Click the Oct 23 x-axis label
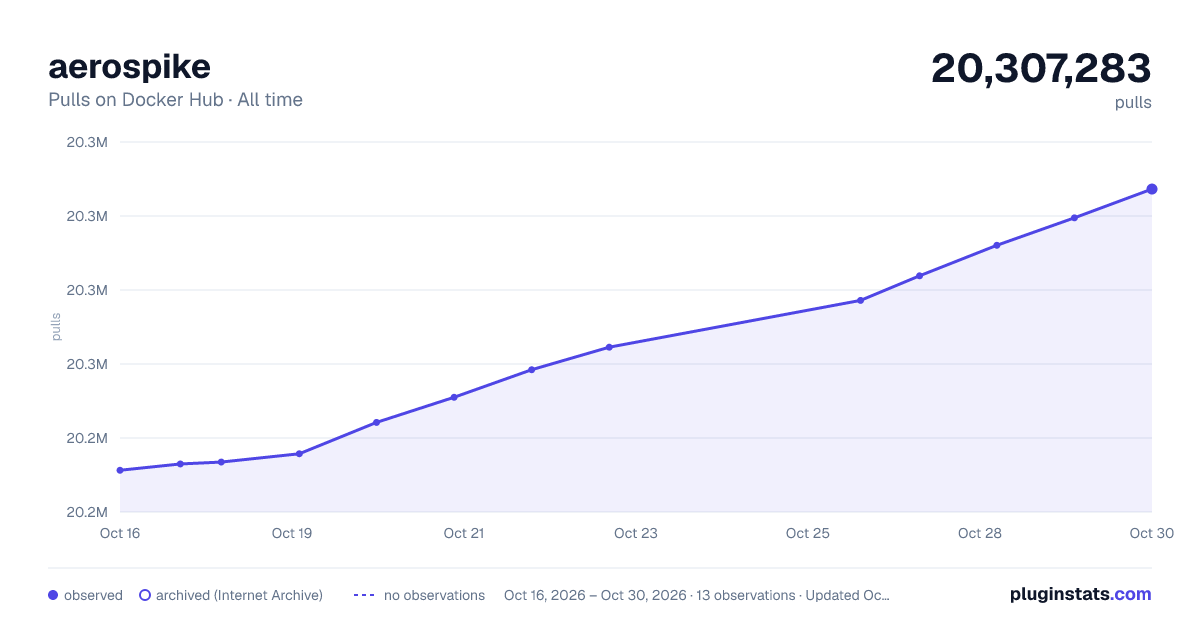Image resolution: width=1200 pixels, height=630 pixels. [x=636, y=533]
